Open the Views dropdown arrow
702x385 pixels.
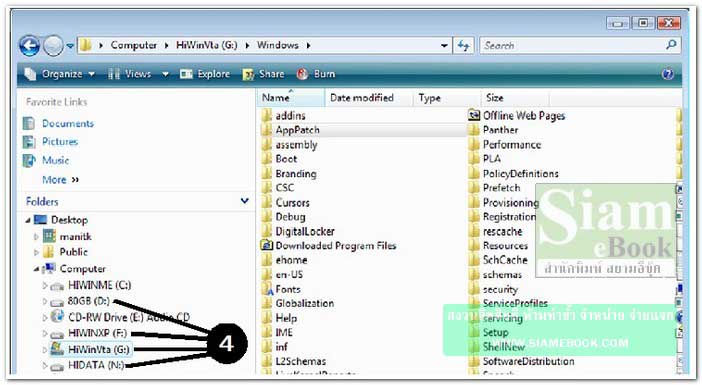pos(165,74)
